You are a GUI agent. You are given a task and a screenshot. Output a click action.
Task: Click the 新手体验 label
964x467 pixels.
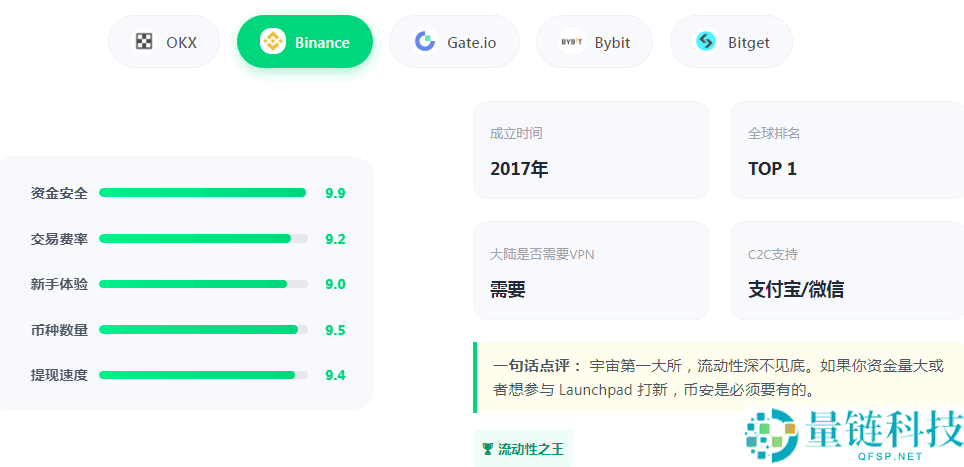click(59, 285)
